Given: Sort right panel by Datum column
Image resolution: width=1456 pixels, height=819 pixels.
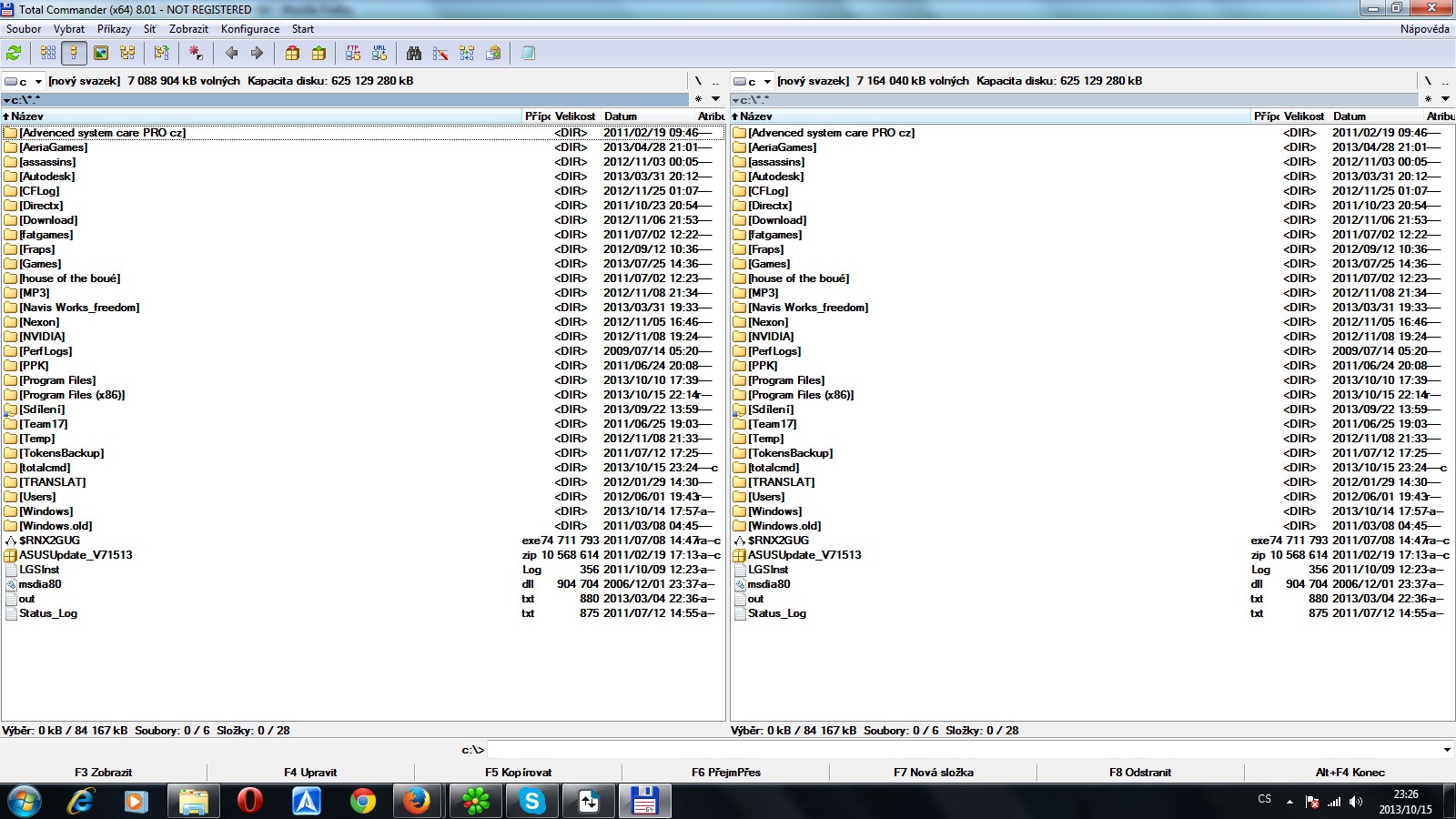Looking at the screenshot, I should coord(1376,116).
